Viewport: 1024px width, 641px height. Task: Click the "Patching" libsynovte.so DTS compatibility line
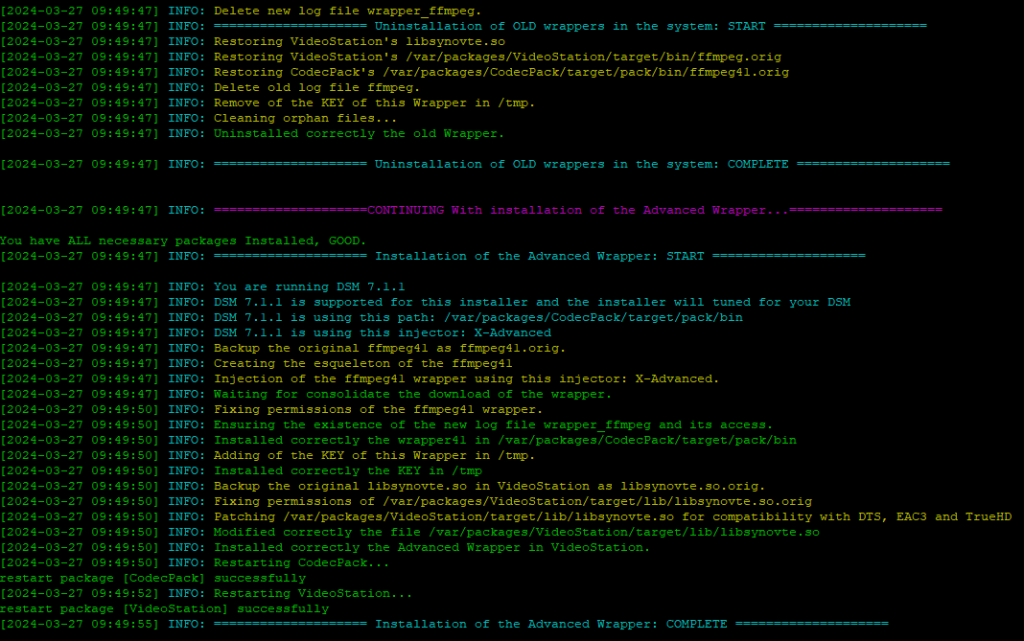coord(612,517)
